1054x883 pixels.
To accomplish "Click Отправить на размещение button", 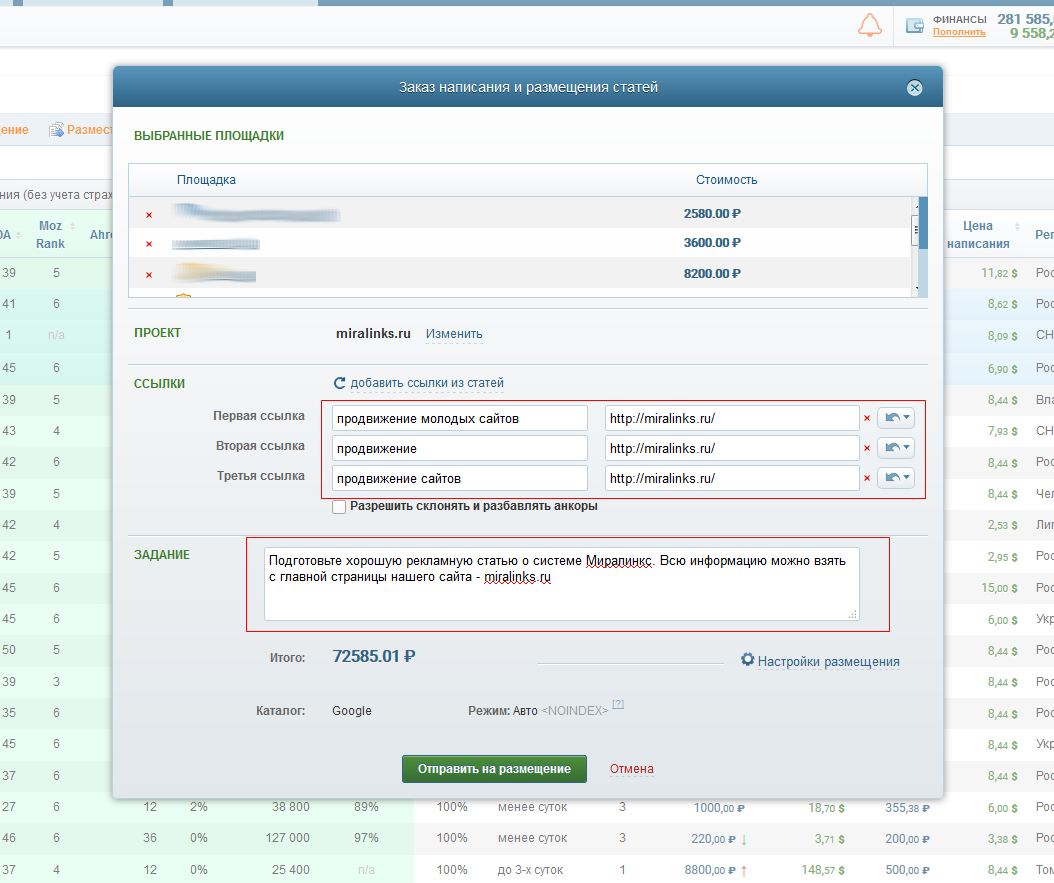I will coord(494,769).
